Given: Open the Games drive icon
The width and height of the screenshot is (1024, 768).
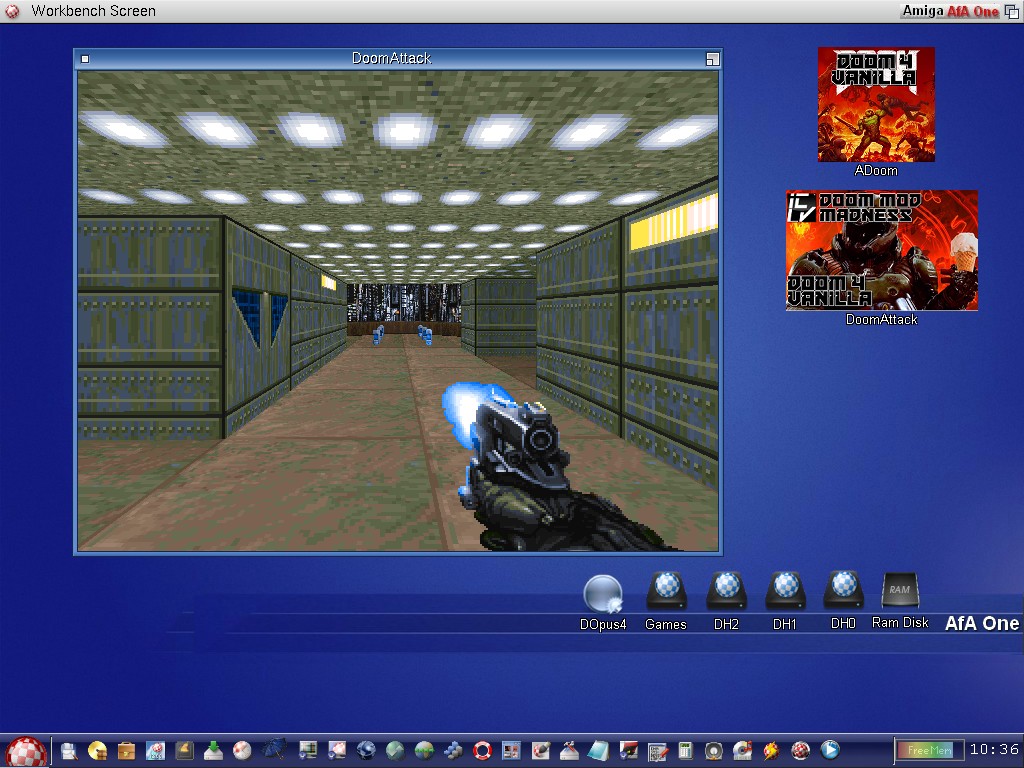Looking at the screenshot, I should (666, 592).
